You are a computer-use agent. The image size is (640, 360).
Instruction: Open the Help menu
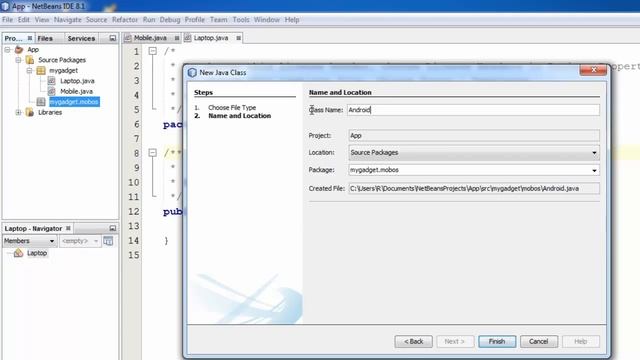(x=292, y=20)
